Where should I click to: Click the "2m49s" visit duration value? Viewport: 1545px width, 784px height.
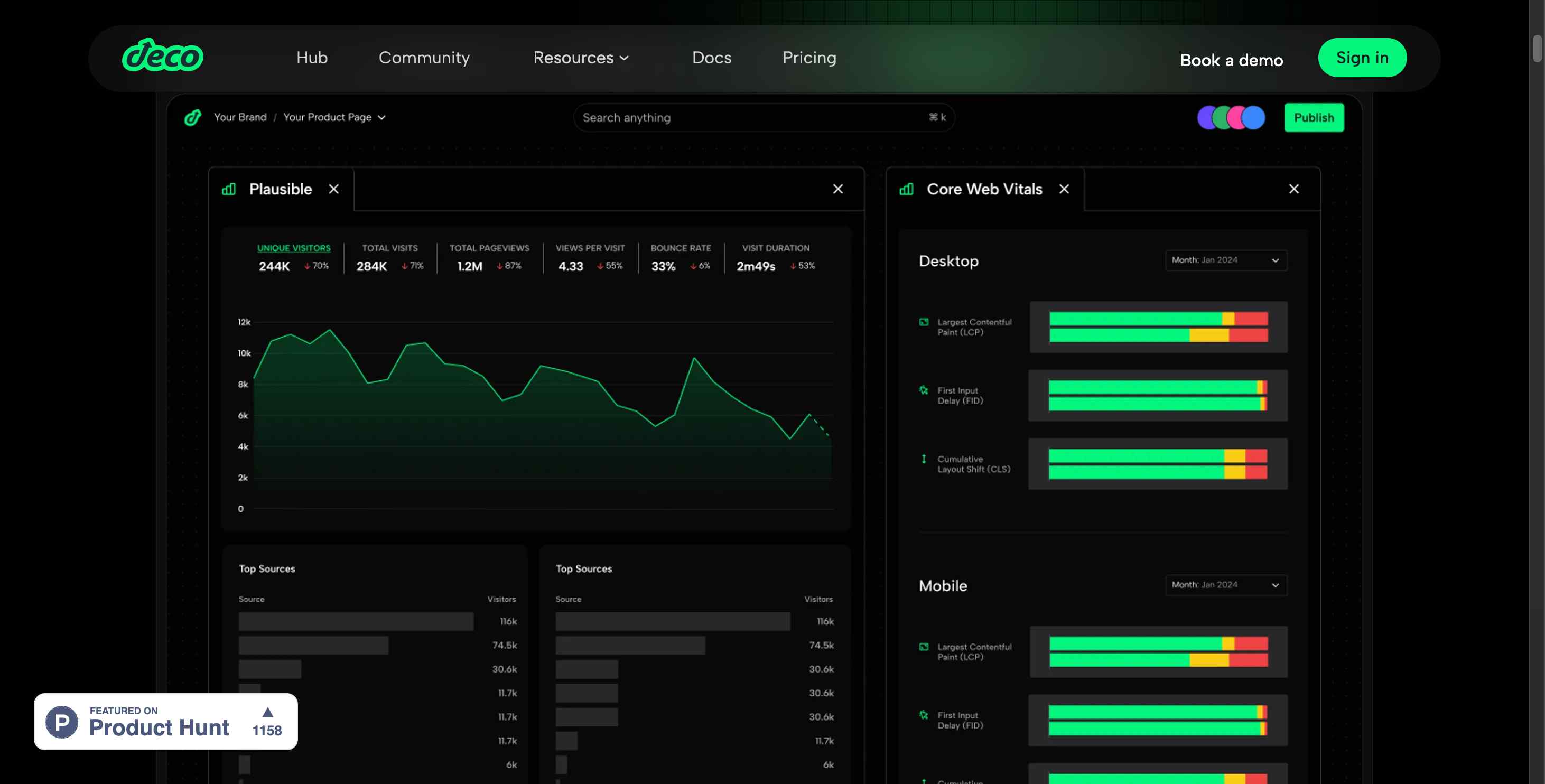click(x=756, y=266)
